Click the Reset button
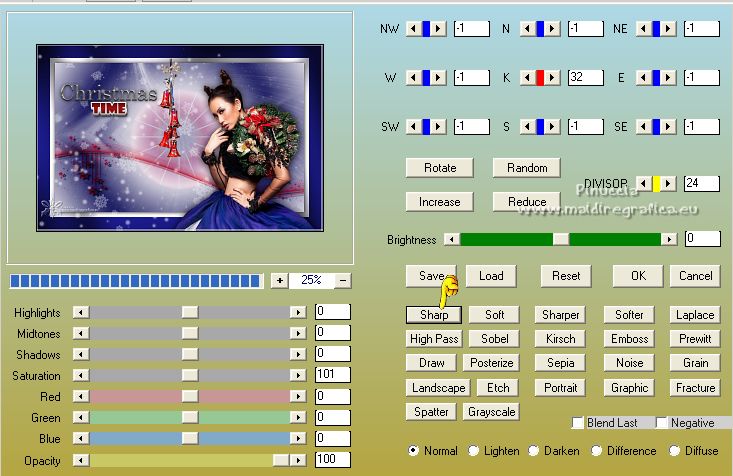The width and height of the screenshot is (733, 476). pos(566,276)
